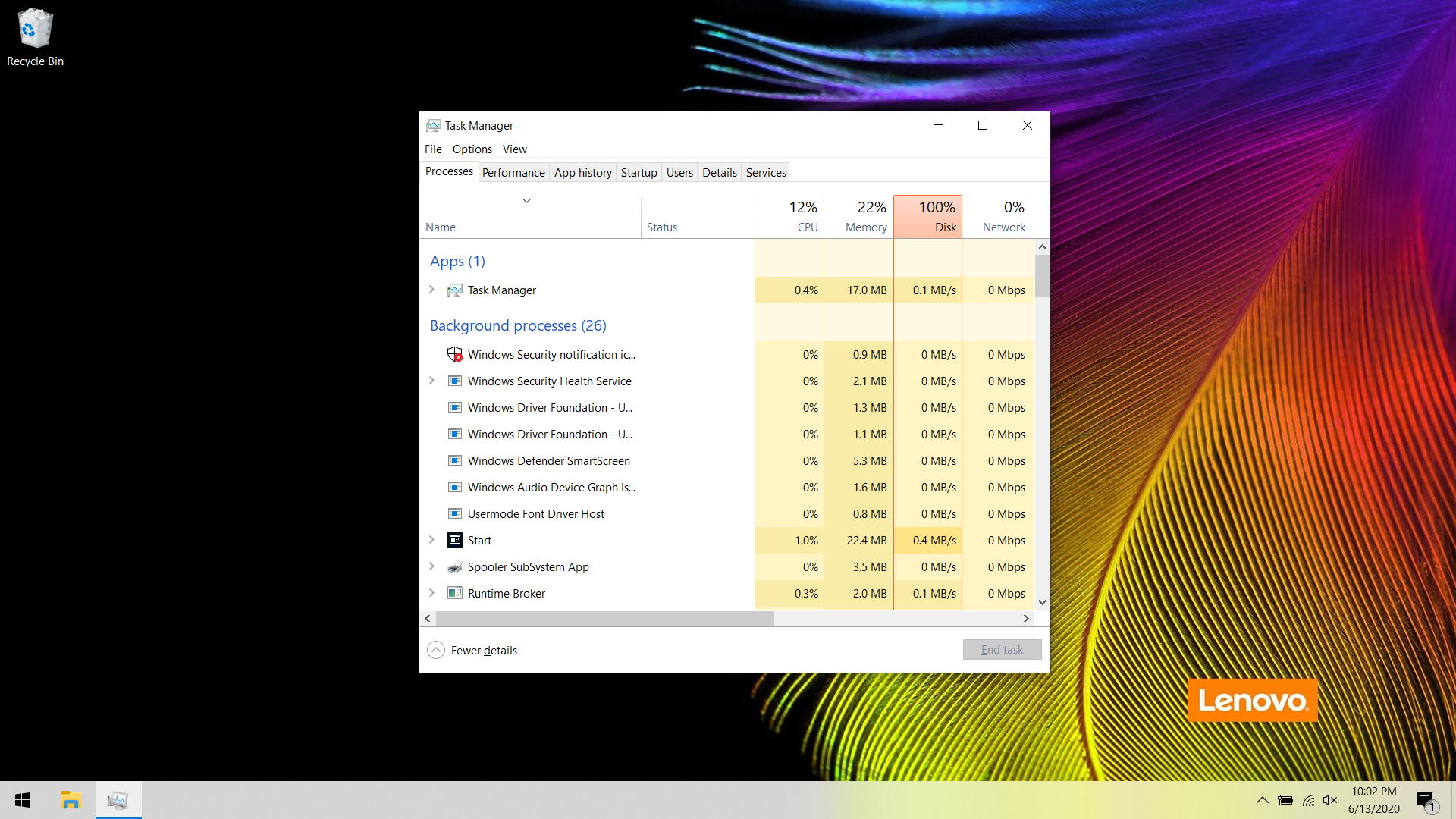Select the Windows Audio Device Graph row
This screenshot has height=819, width=1456.
(726, 488)
